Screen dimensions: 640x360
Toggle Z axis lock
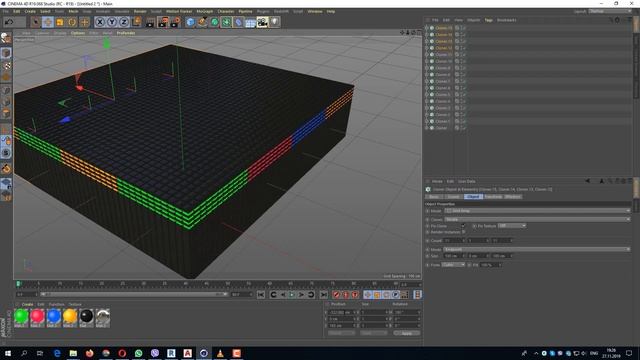[124, 22]
